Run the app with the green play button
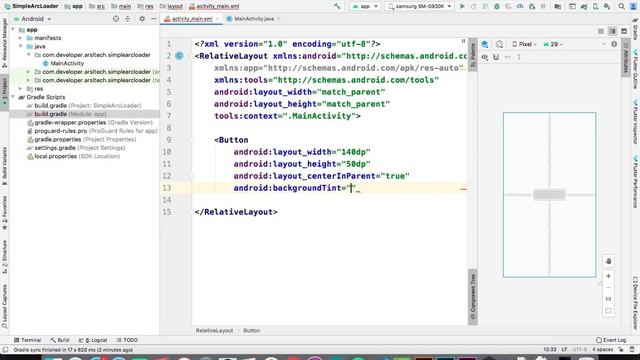The height and width of the screenshot is (360, 640). point(462,6)
